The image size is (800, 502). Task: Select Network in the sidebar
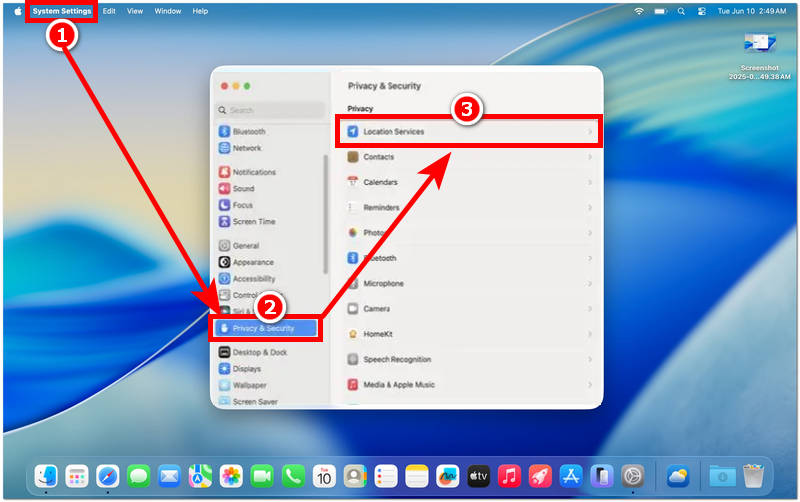click(241, 148)
